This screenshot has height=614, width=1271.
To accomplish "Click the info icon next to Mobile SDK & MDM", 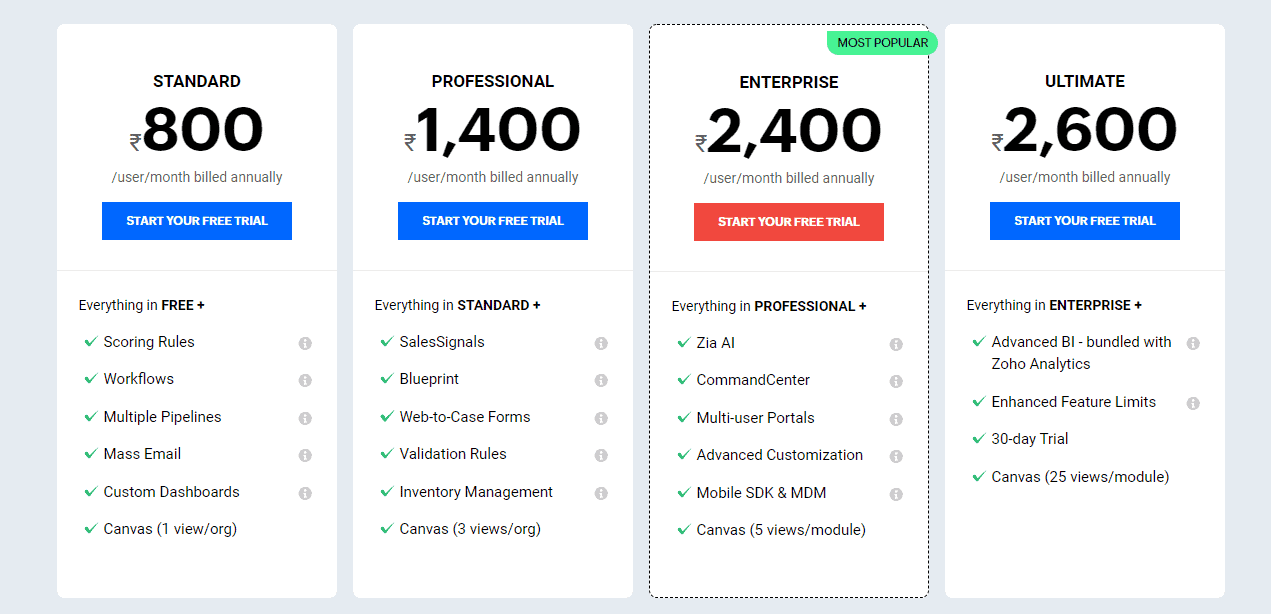I will pos(897,493).
